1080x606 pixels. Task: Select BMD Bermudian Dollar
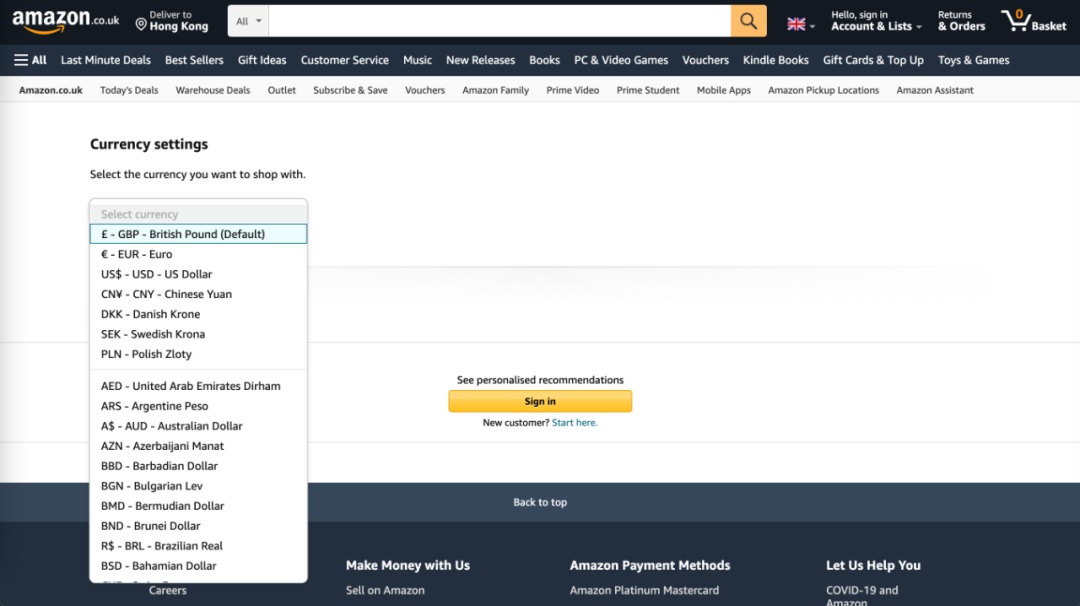tap(198, 505)
